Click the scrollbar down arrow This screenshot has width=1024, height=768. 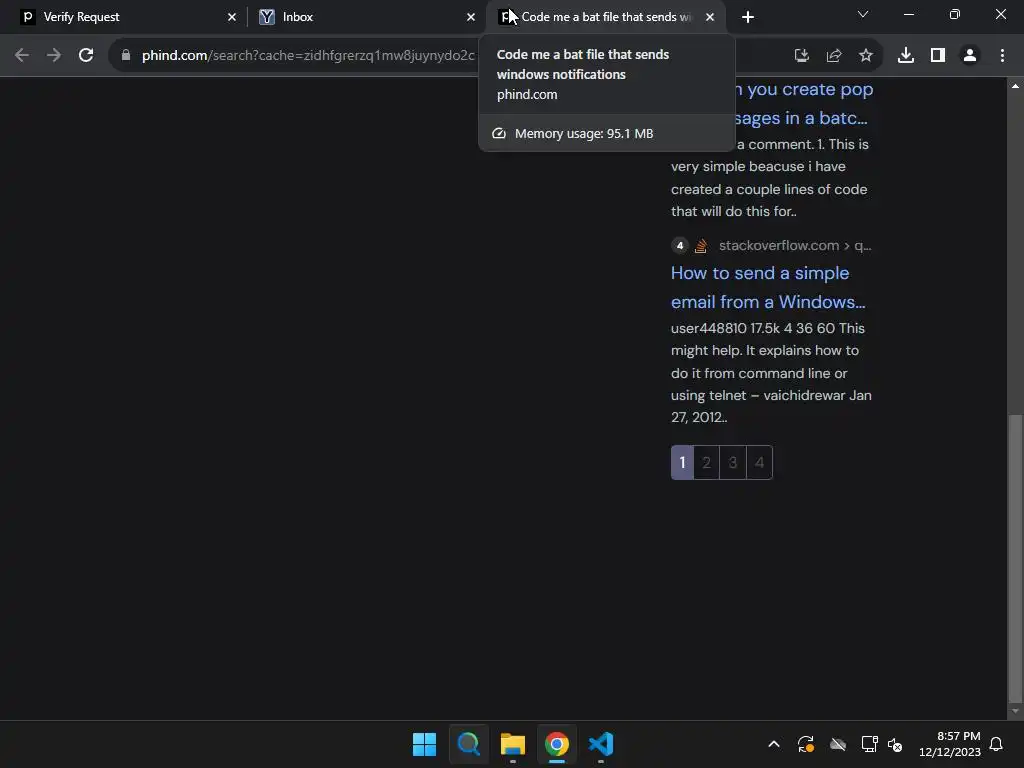pyautogui.click(x=1015, y=711)
